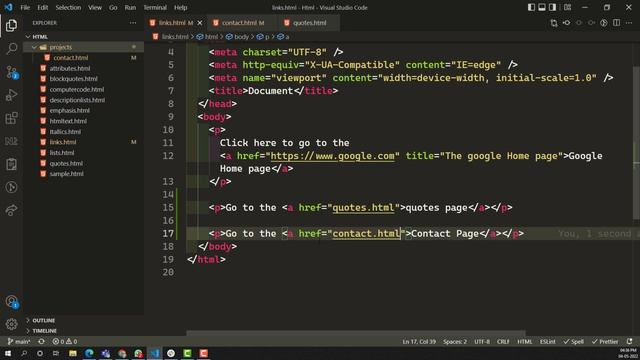Click the editor vertical scrollbar
Screen dimensions: 640x360
(637, 143)
